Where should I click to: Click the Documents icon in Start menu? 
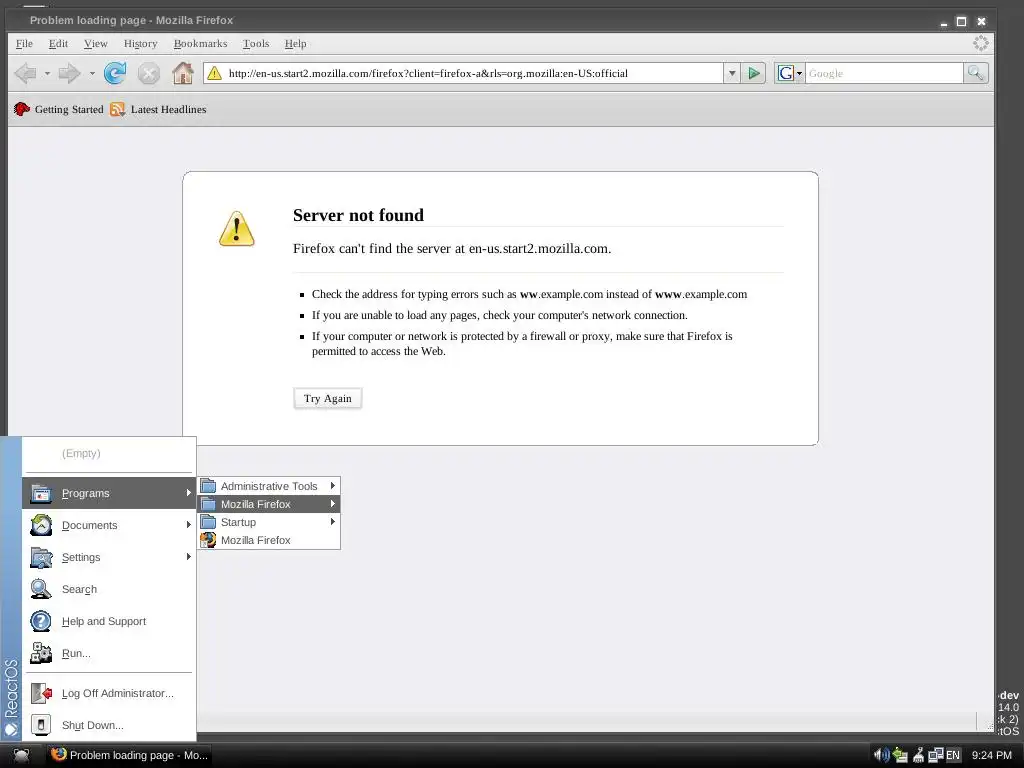point(40,525)
